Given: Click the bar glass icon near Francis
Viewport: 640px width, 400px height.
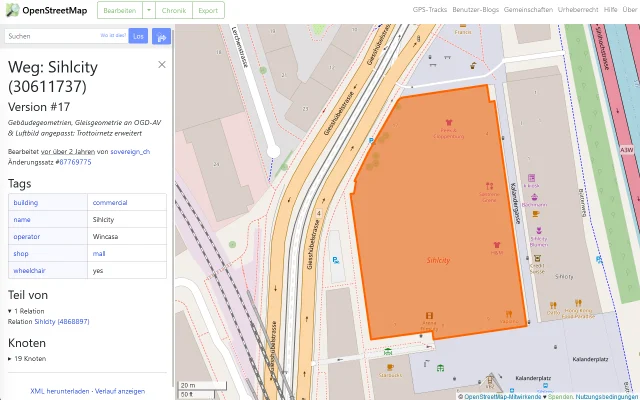Looking at the screenshot, I should [x=473, y=66].
